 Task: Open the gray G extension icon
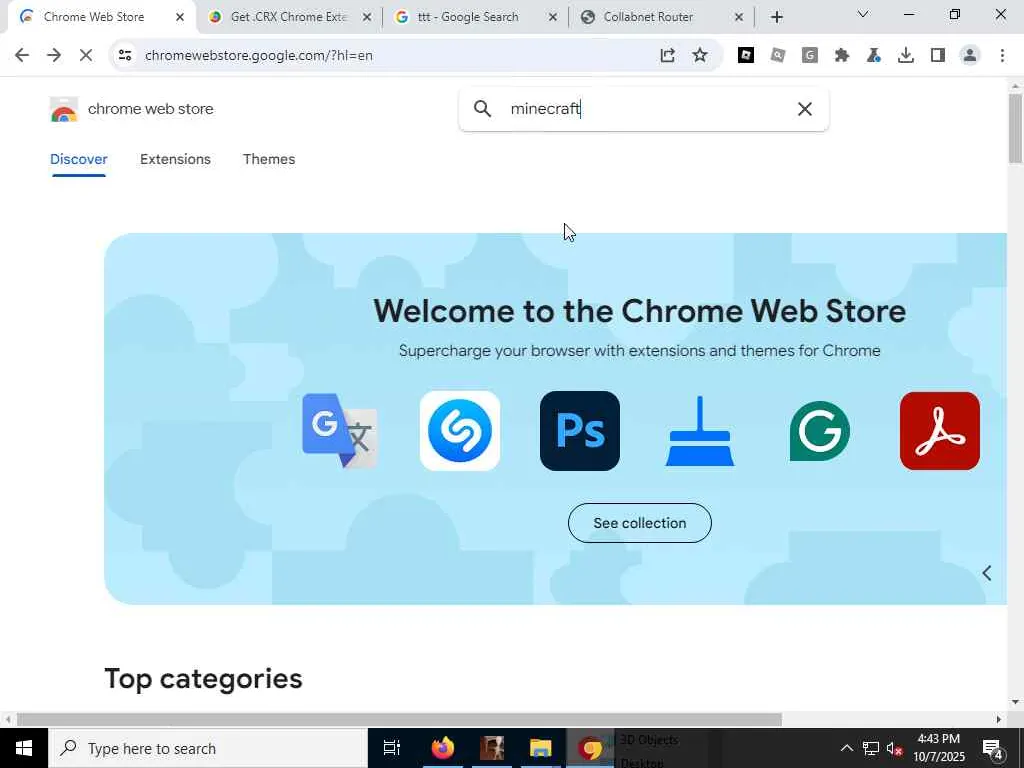(810, 56)
